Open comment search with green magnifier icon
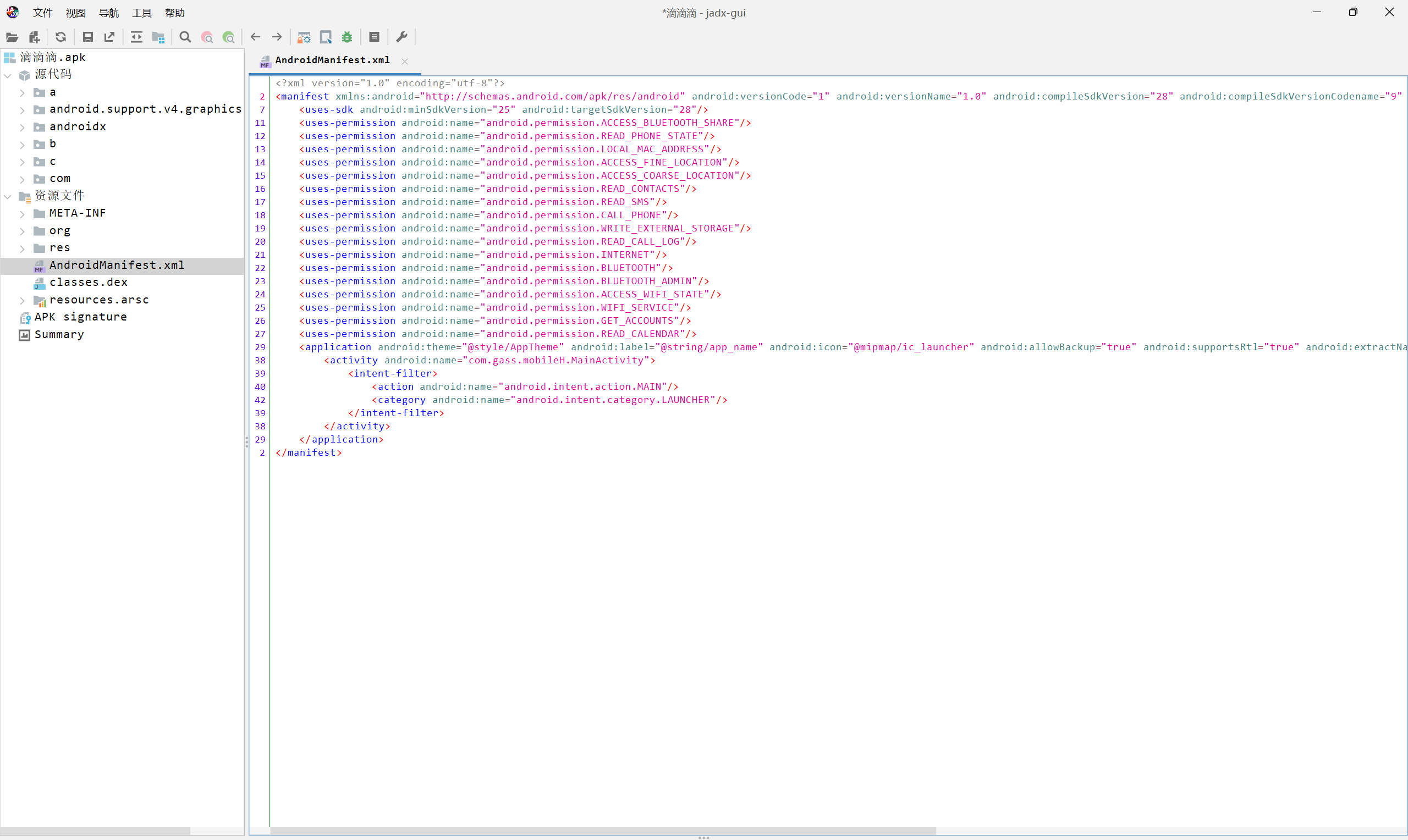Viewport: 1408px width, 840px height. [229, 37]
